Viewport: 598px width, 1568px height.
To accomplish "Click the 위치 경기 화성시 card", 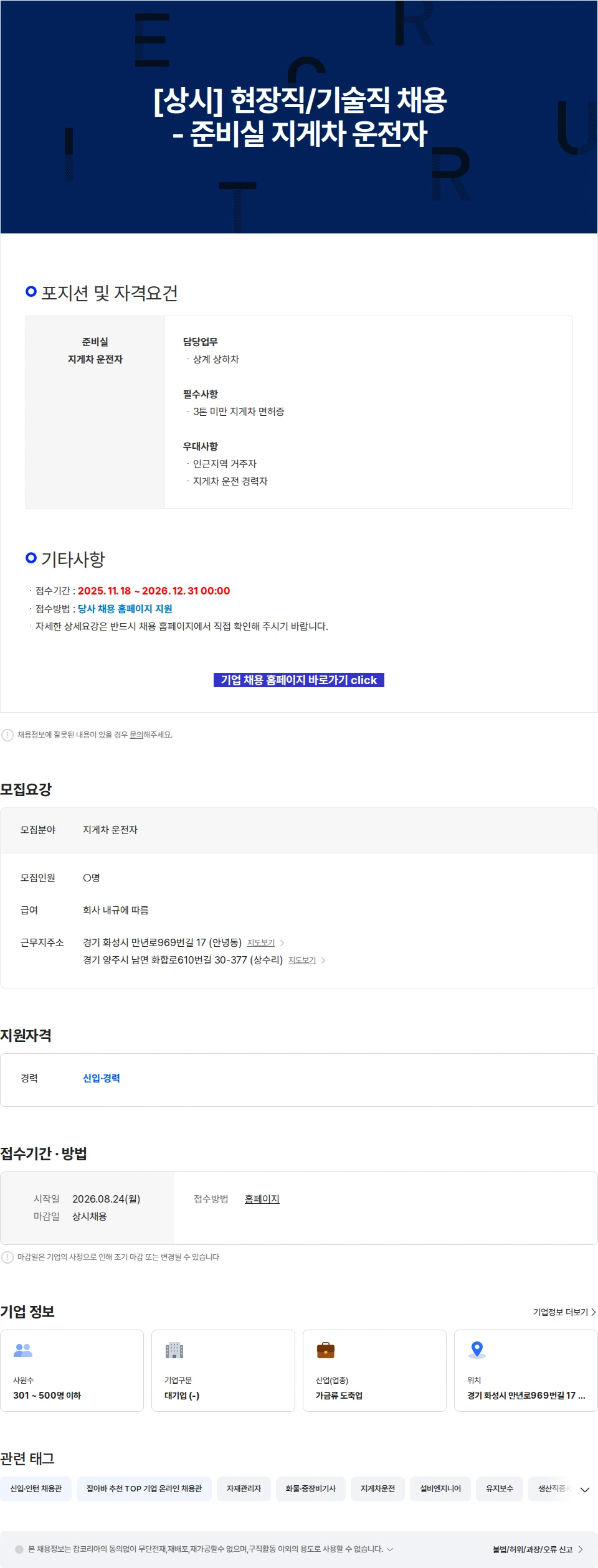I will click(526, 1371).
